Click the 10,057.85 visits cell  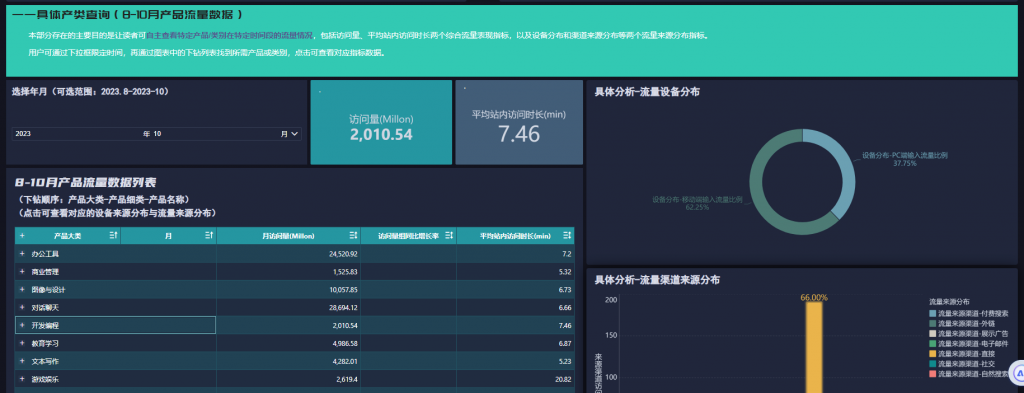(x=288, y=289)
